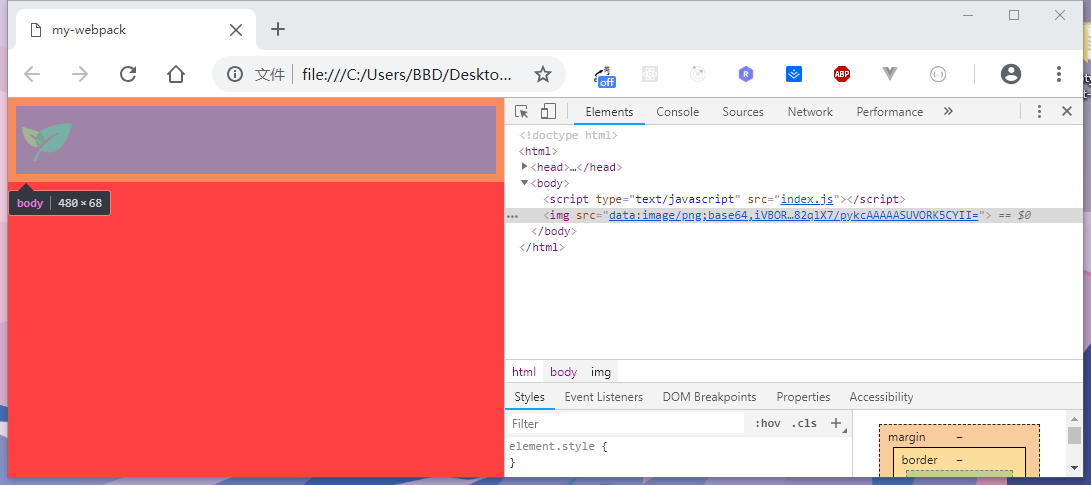The height and width of the screenshot is (485, 1091).
Task: Select the Styles pane tab
Action: coord(529,397)
